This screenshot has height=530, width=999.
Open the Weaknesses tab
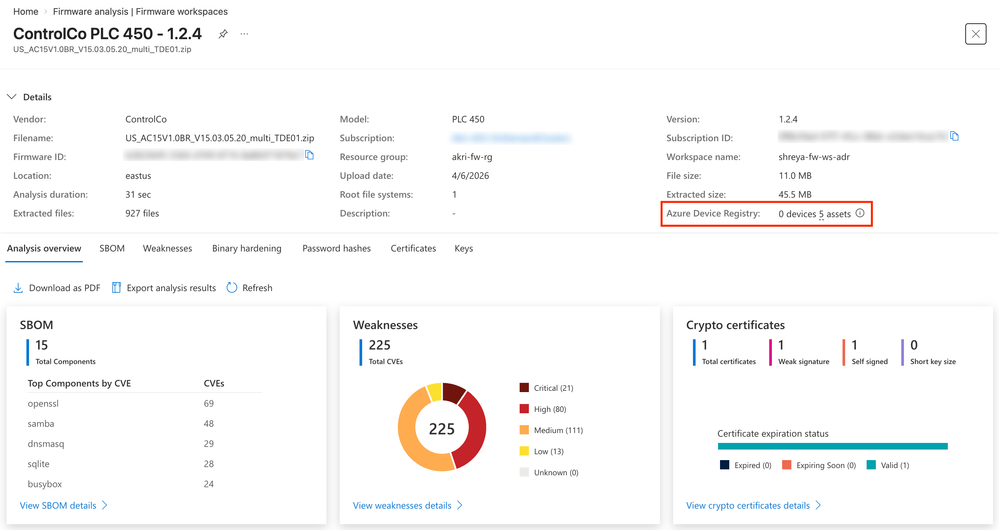168,248
